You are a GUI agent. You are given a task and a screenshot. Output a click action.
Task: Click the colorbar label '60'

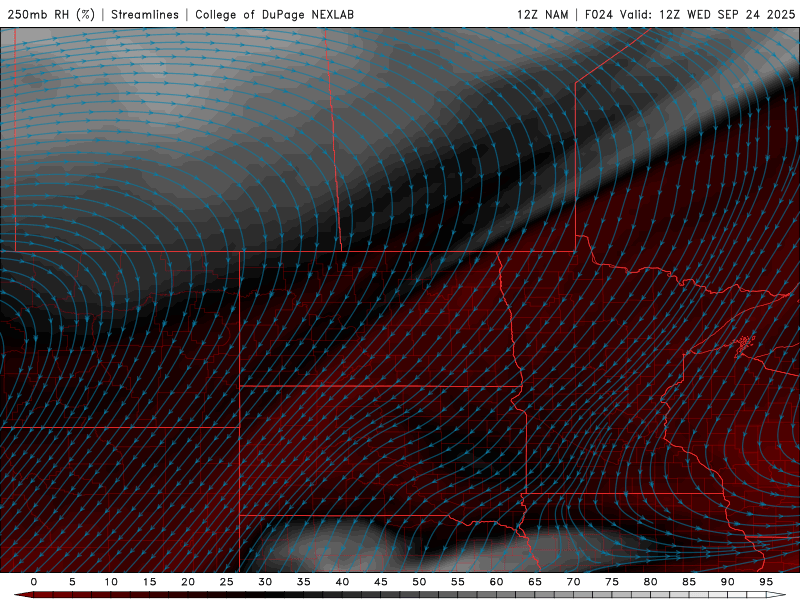496,582
